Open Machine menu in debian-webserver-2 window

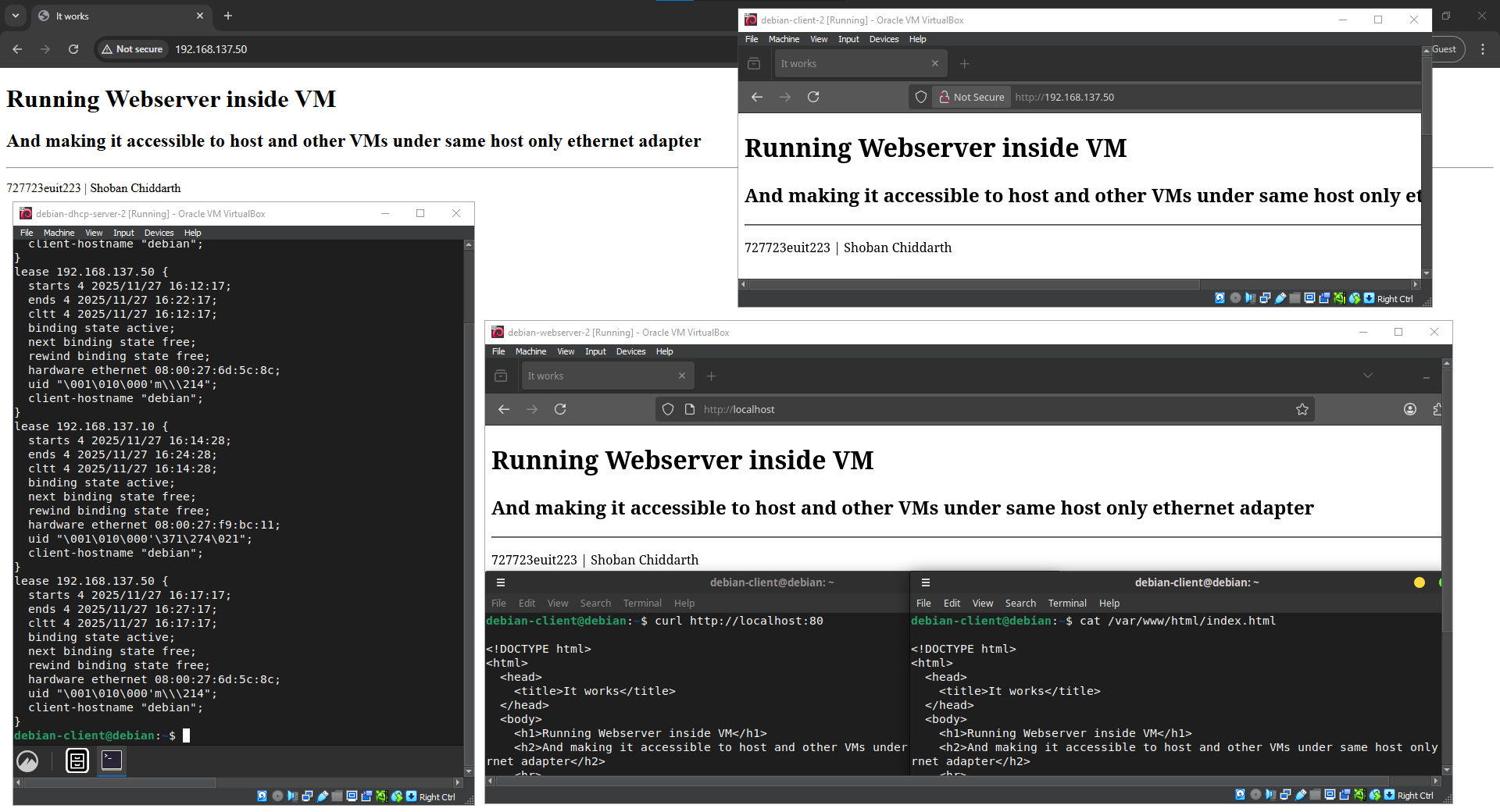[530, 351]
